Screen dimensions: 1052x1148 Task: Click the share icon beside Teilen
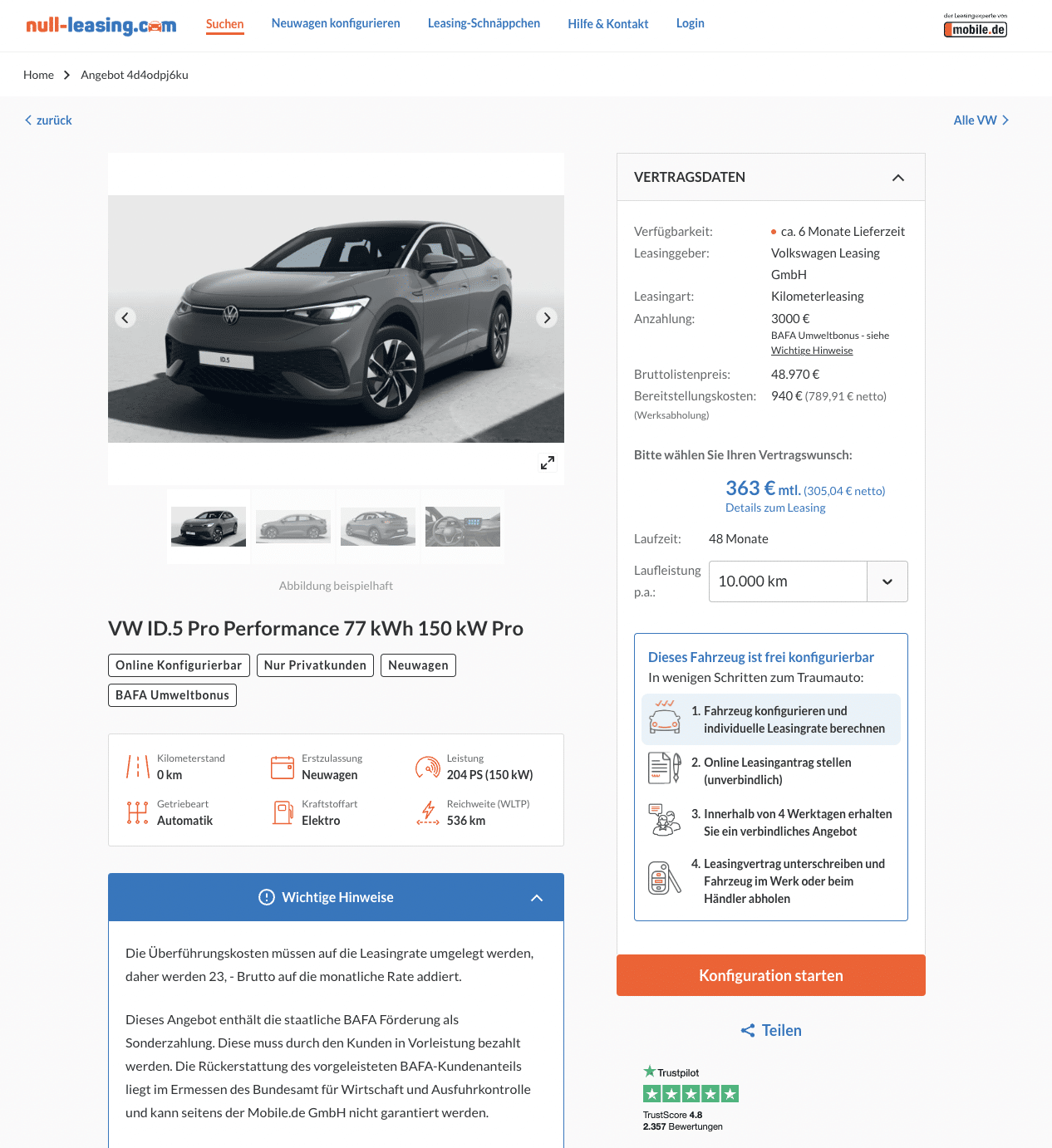(748, 1031)
